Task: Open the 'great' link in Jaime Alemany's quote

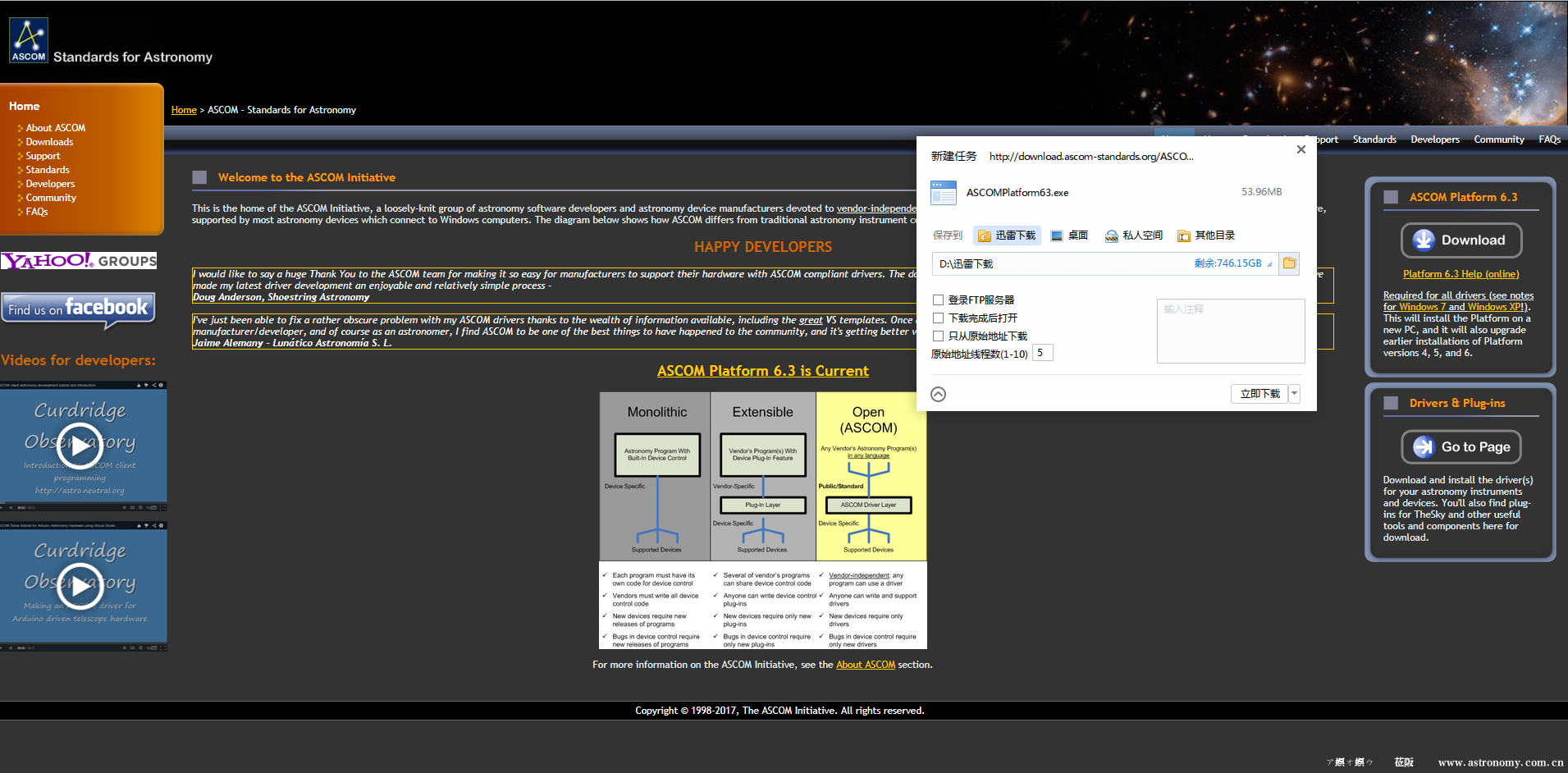Action: pyautogui.click(x=811, y=320)
